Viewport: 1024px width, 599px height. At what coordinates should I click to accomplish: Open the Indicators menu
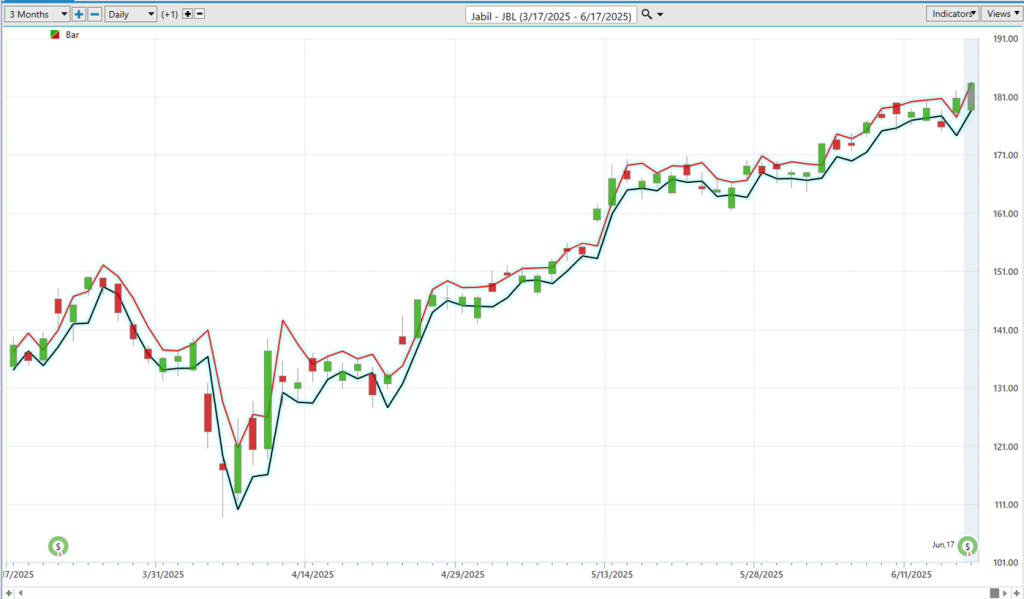pyautogui.click(x=953, y=14)
